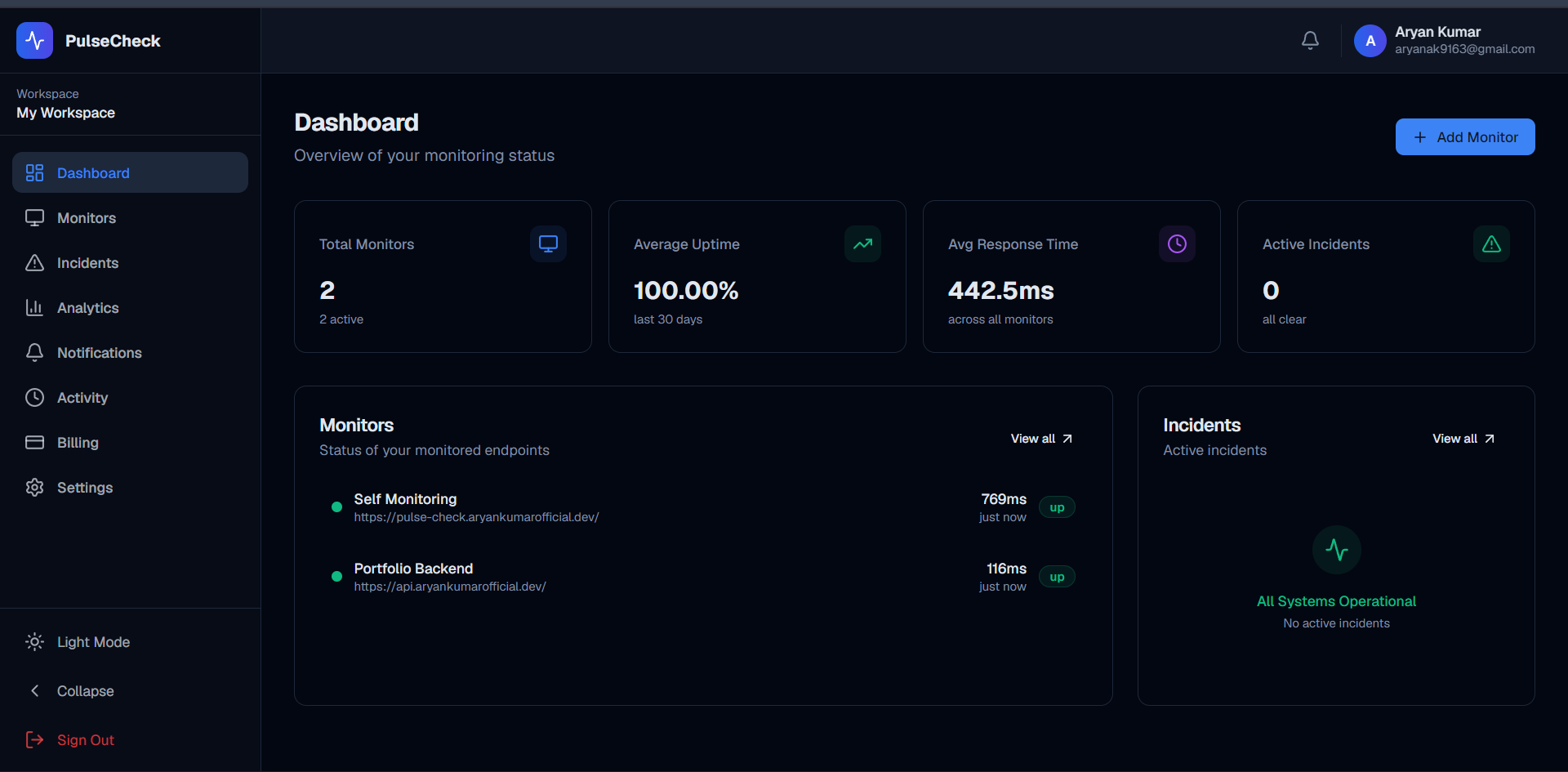1568x772 pixels.
Task: Click the Notifications bell icon in sidebar
Action: click(34, 352)
